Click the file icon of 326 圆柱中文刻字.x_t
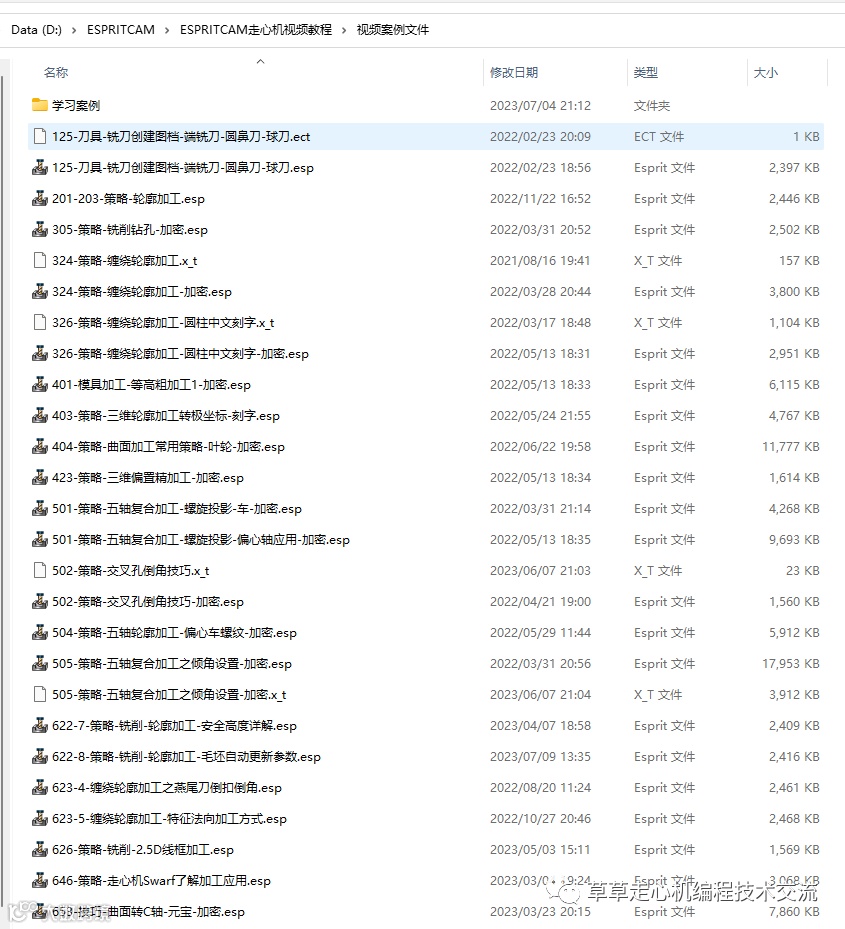This screenshot has width=845, height=929. [x=40, y=322]
